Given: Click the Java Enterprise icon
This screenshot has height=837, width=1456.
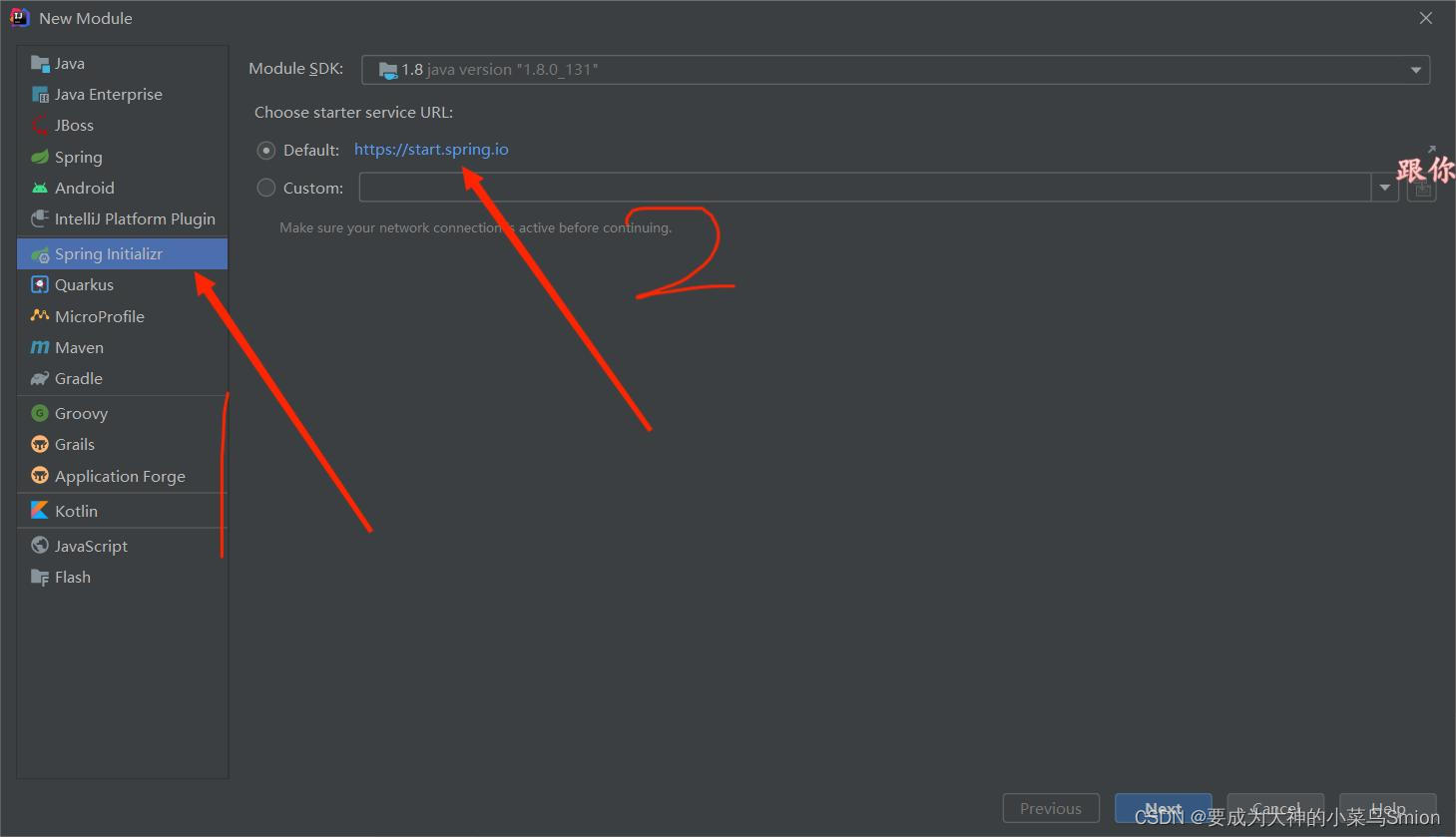Looking at the screenshot, I should [x=40, y=95].
